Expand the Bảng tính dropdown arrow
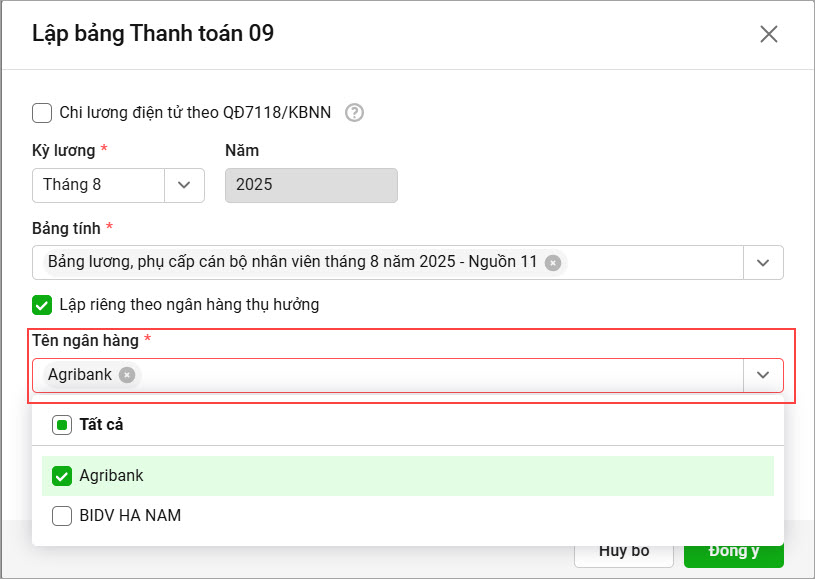Image resolution: width=815 pixels, height=579 pixels. coord(763,262)
